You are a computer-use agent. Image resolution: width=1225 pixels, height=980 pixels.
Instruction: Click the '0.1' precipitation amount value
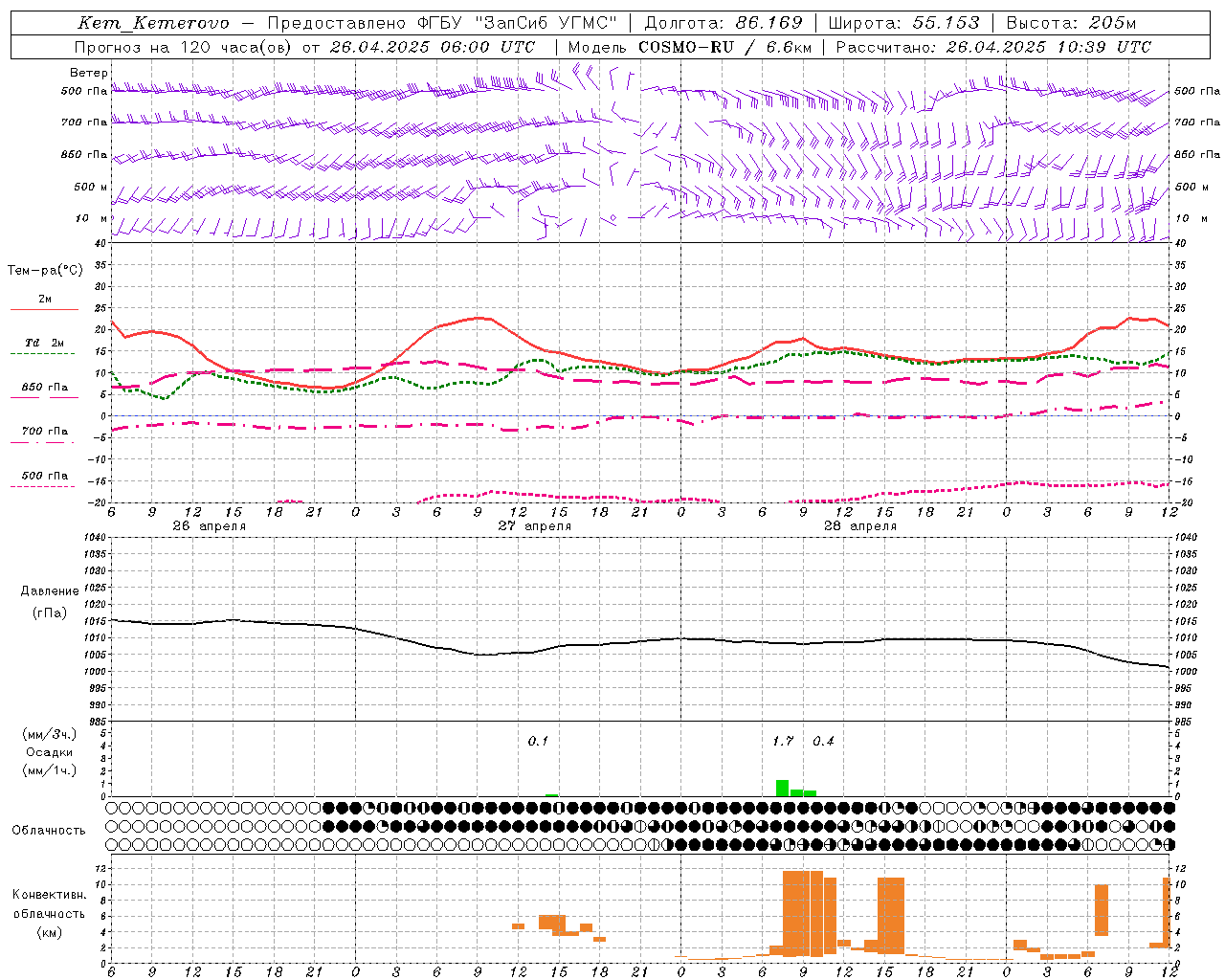(x=538, y=741)
